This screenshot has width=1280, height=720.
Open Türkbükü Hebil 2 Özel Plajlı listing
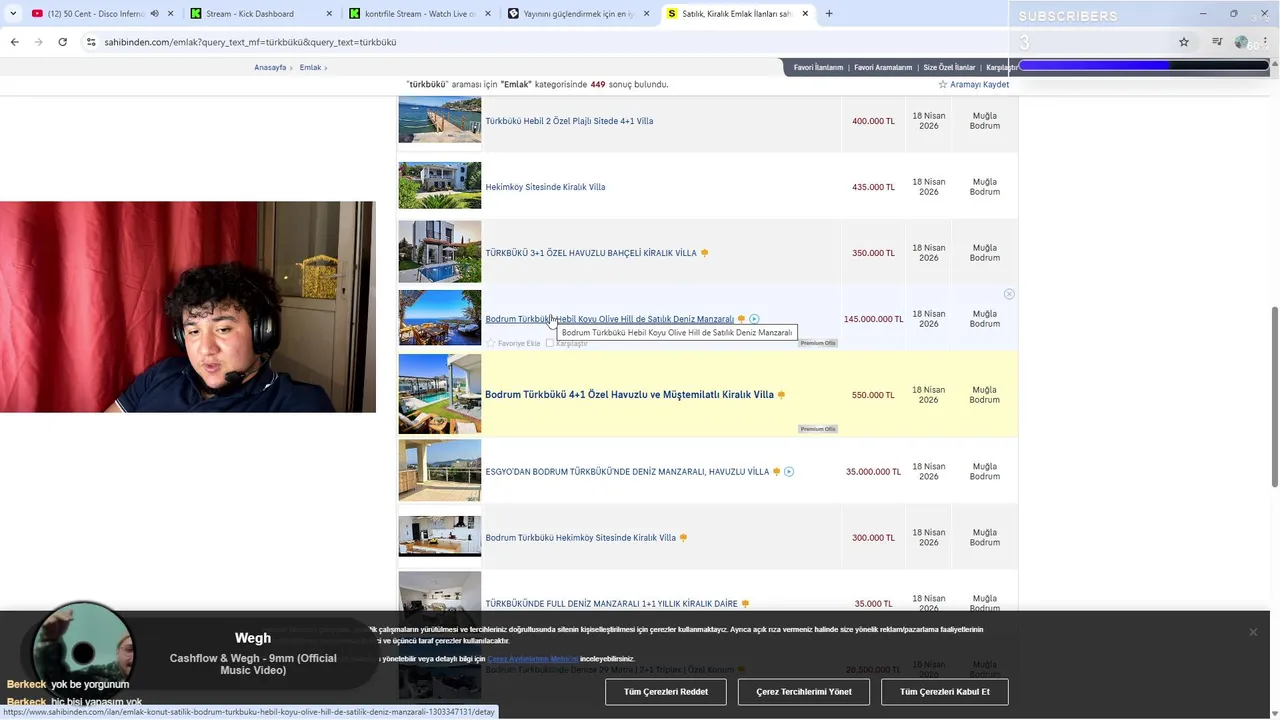click(x=569, y=121)
